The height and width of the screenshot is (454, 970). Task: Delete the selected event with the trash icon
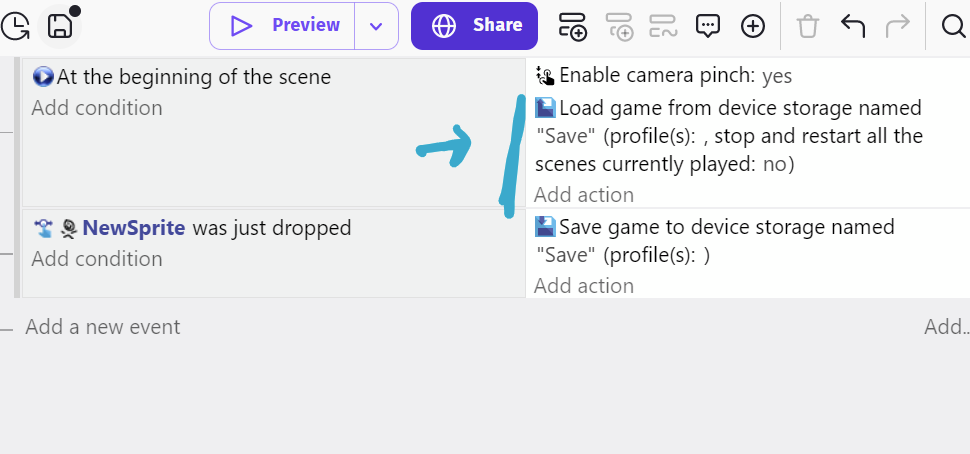807,27
